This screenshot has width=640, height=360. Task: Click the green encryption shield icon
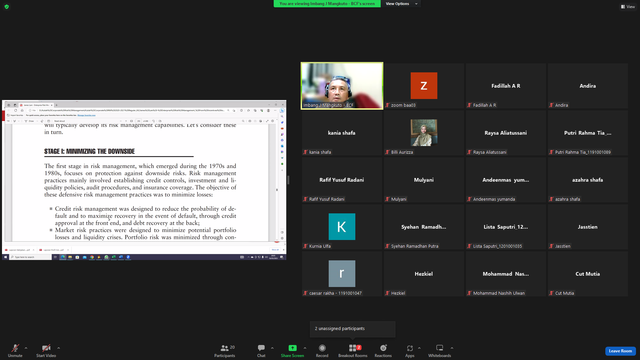click(x=7, y=7)
